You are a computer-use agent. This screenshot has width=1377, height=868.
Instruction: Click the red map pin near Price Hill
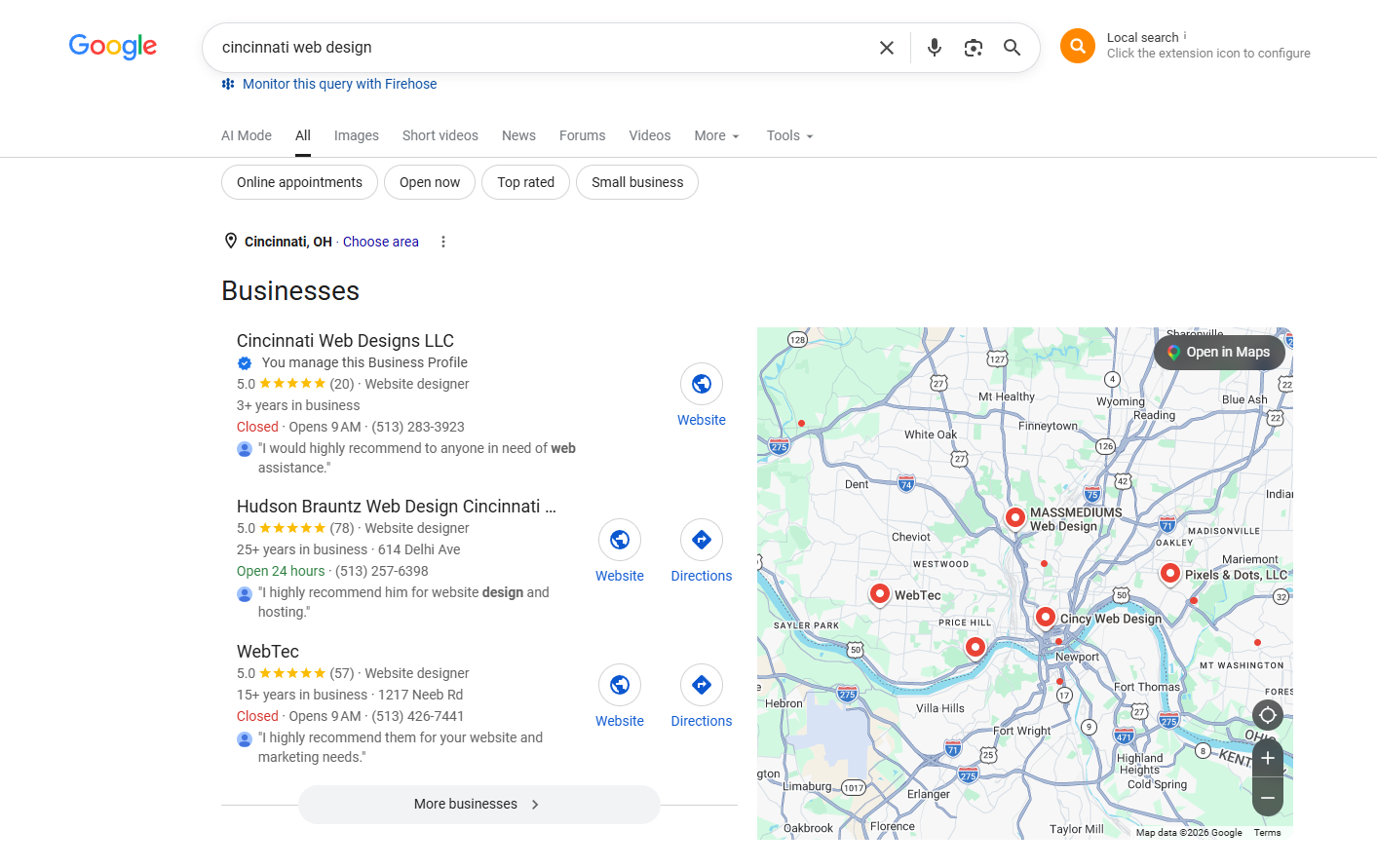975,647
